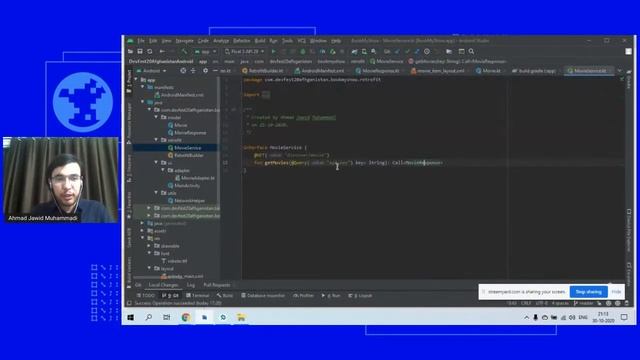The height and width of the screenshot is (360, 640).
Task: Open the Local Changes tab
Action: 163,285
